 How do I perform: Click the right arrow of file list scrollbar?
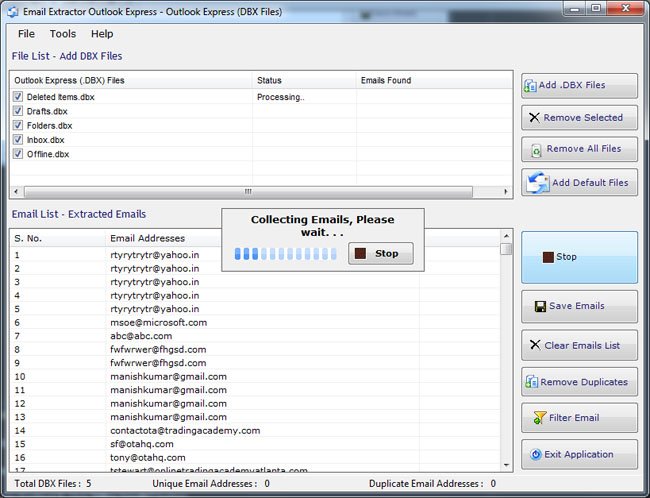coord(505,192)
